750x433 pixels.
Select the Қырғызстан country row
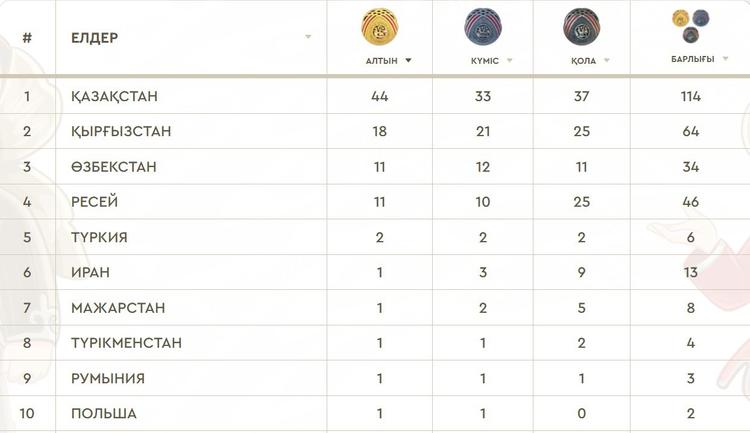click(375, 131)
